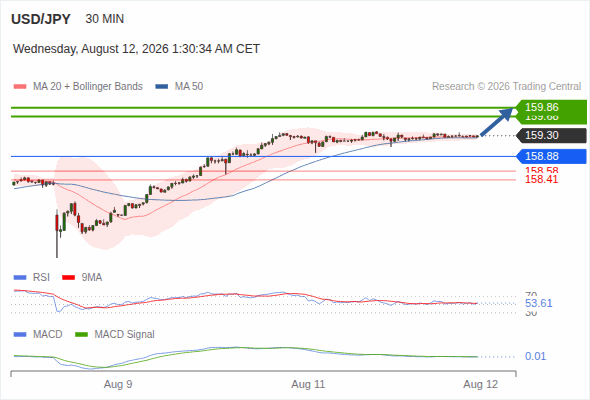Click the Aug 9 date axis label
This screenshot has width=590, height=400.
[118, 384]
